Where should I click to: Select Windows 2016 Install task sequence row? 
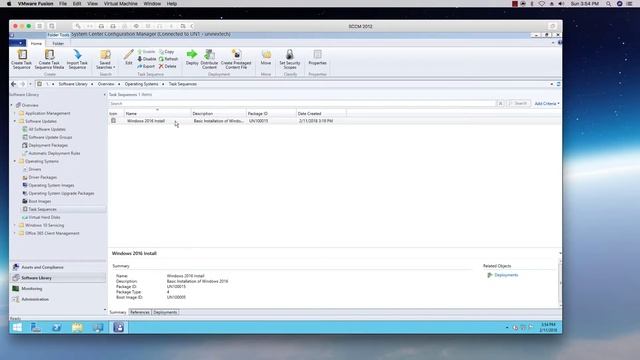334,121
